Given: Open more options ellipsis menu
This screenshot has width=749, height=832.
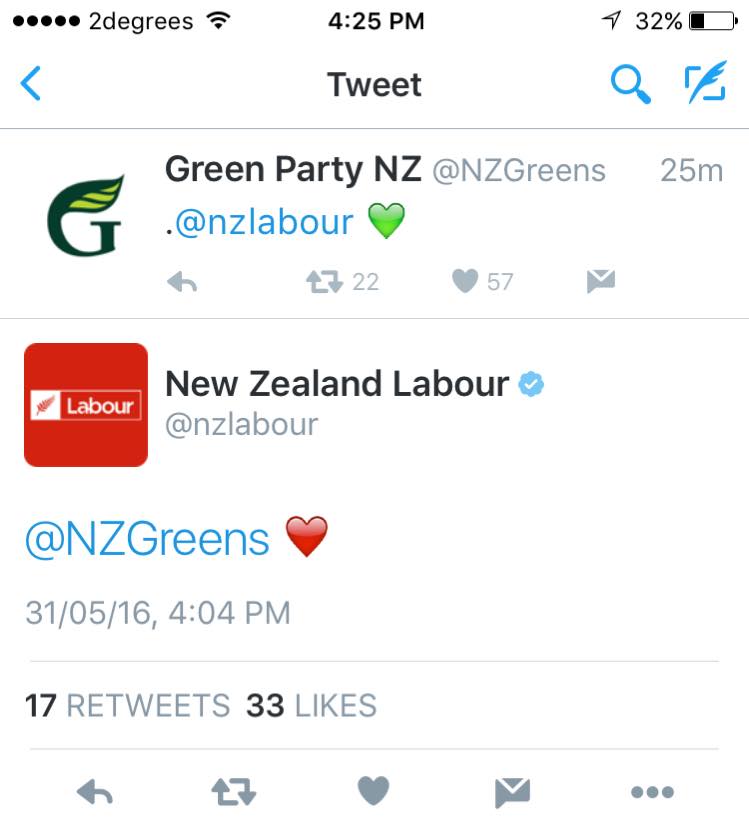Looking at the screenshot, I should (652, 792).
